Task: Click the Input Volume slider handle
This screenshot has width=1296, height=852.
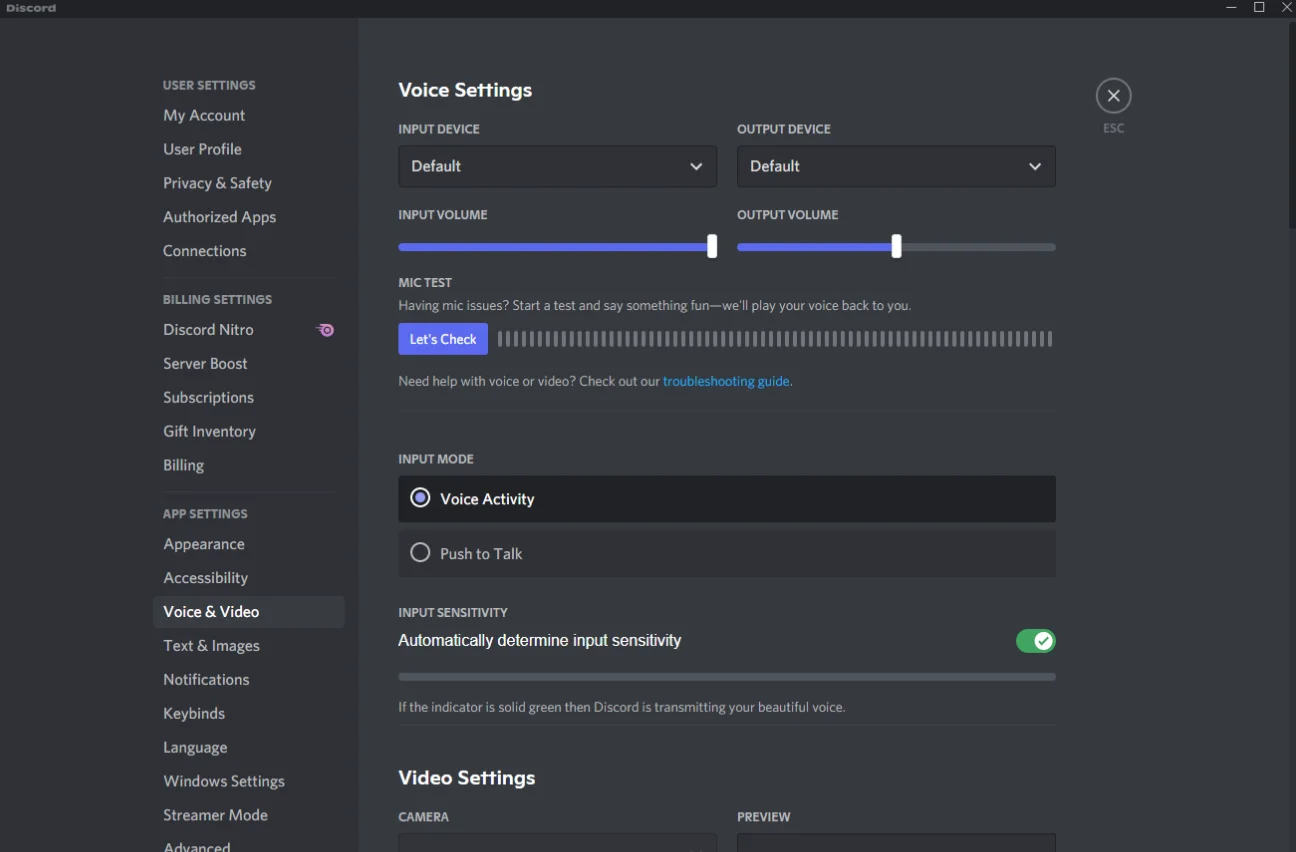Action: pyautogui.click(x=712, y=246)
